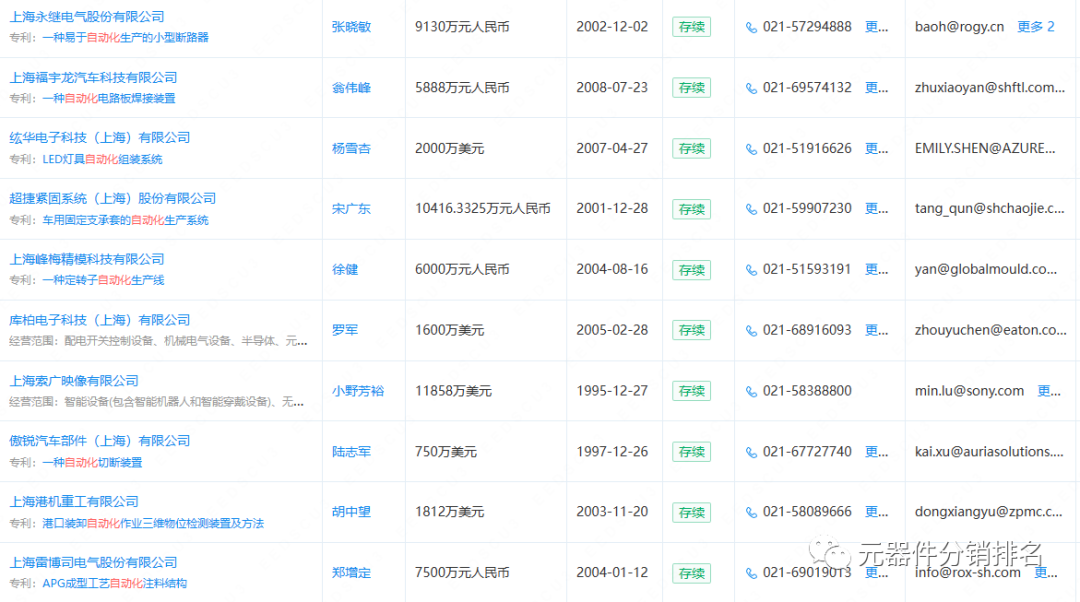1080x602 pixels.
Task: Click phone icon beside 021-67727740
Action: 751,452
